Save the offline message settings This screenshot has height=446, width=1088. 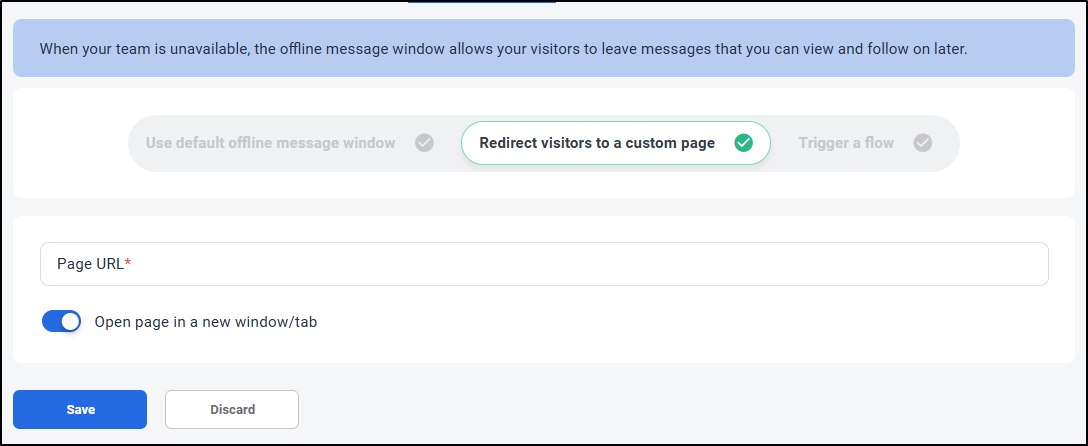[x=80, y=409]
